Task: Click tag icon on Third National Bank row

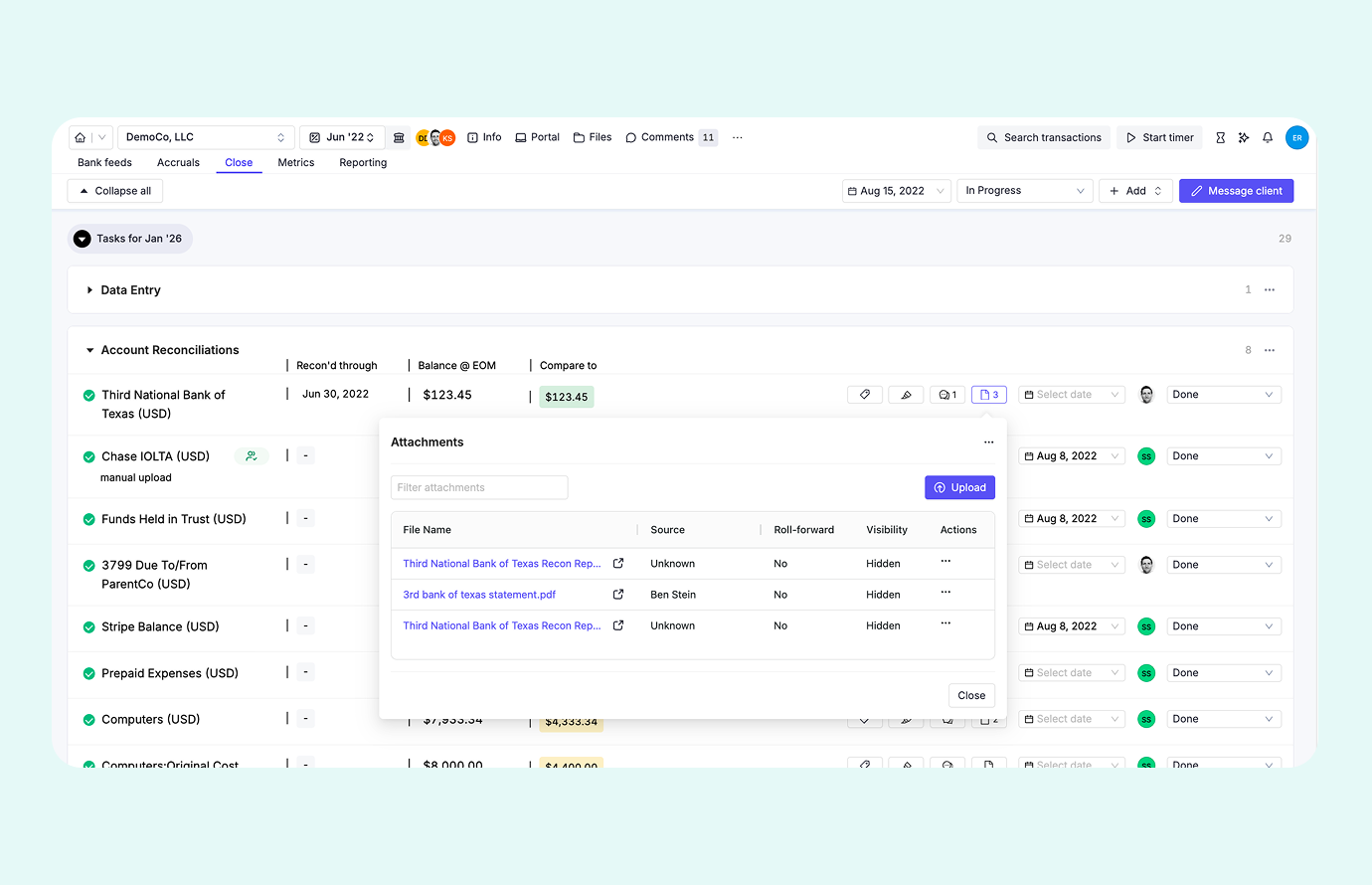Action: [865, 395]
